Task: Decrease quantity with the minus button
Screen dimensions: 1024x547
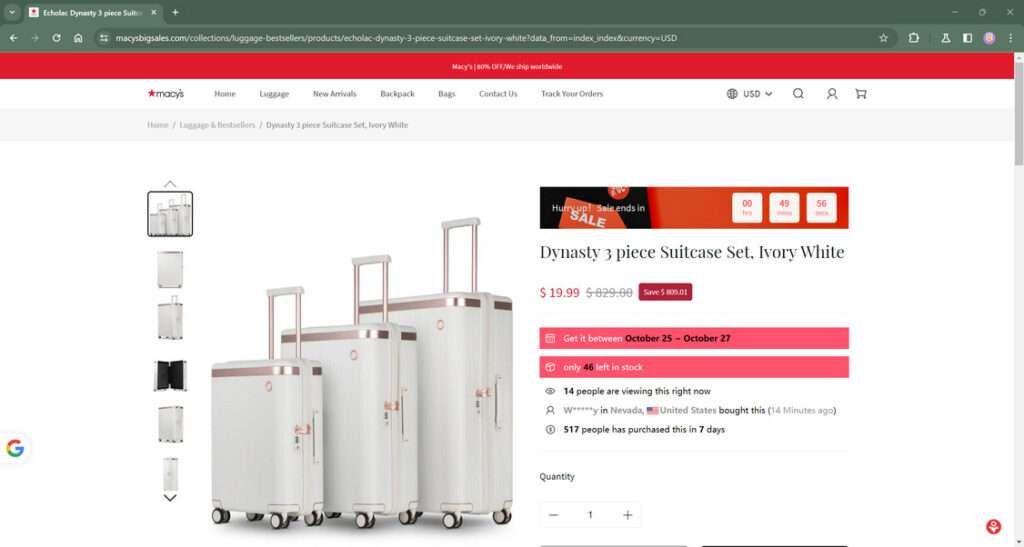Action: point(553,515)
